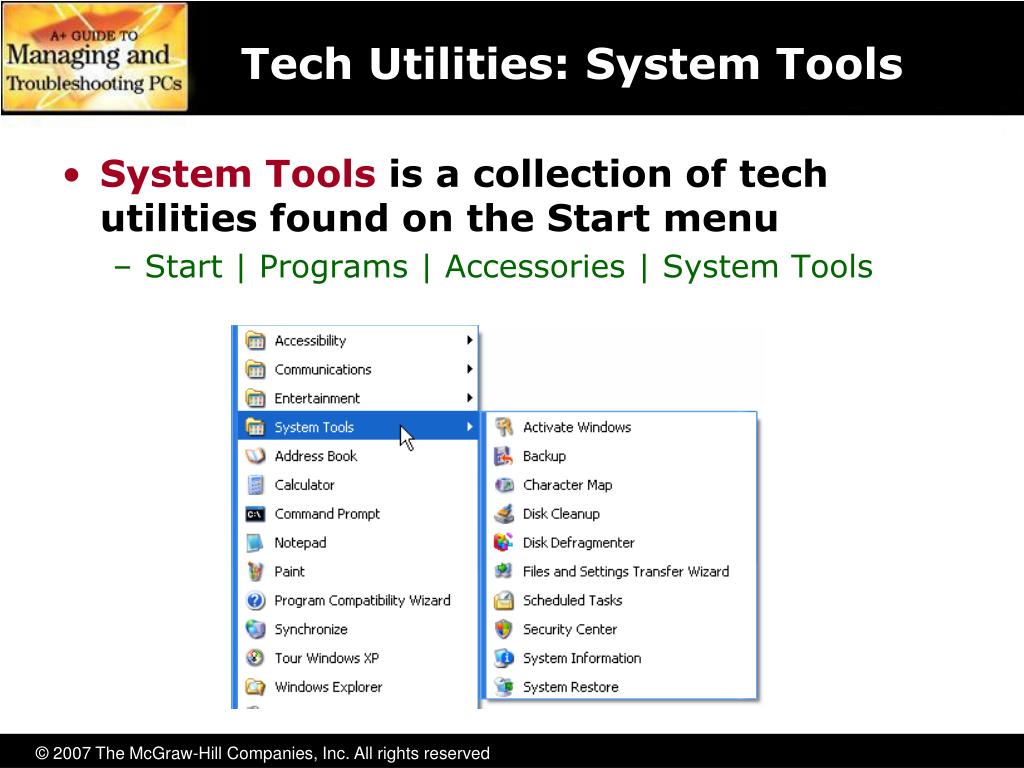
Task: Open the System Tools submenu arrow
Action: point(469,427)
